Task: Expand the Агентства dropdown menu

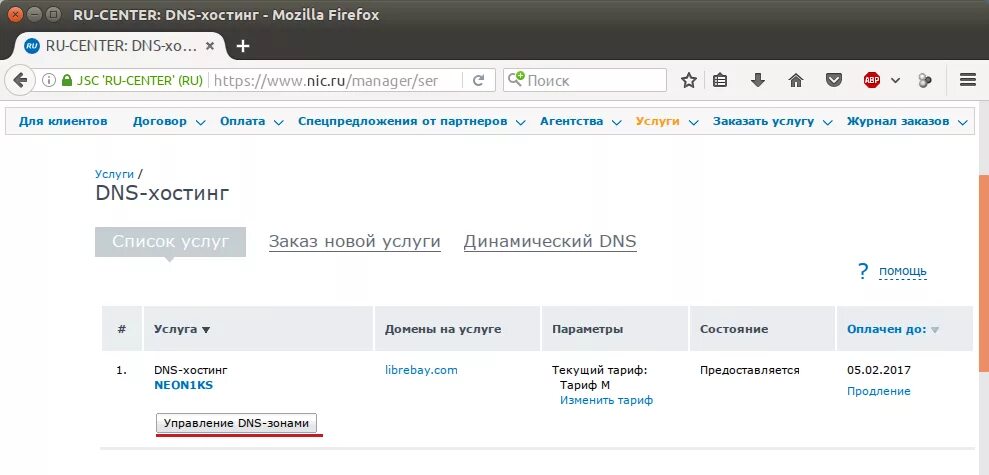Action: point(580,121)
